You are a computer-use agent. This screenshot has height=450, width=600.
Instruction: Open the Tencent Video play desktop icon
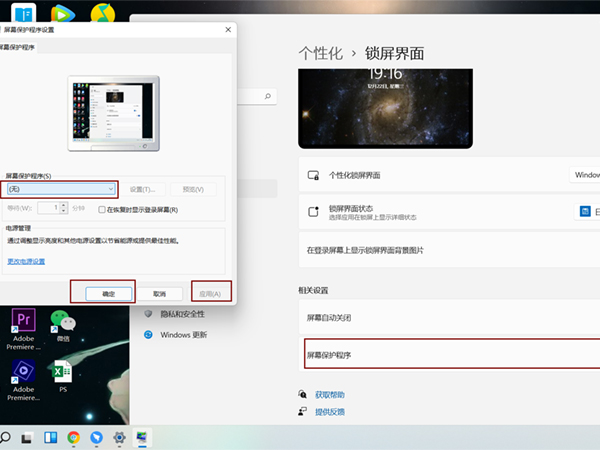(63, 14)
